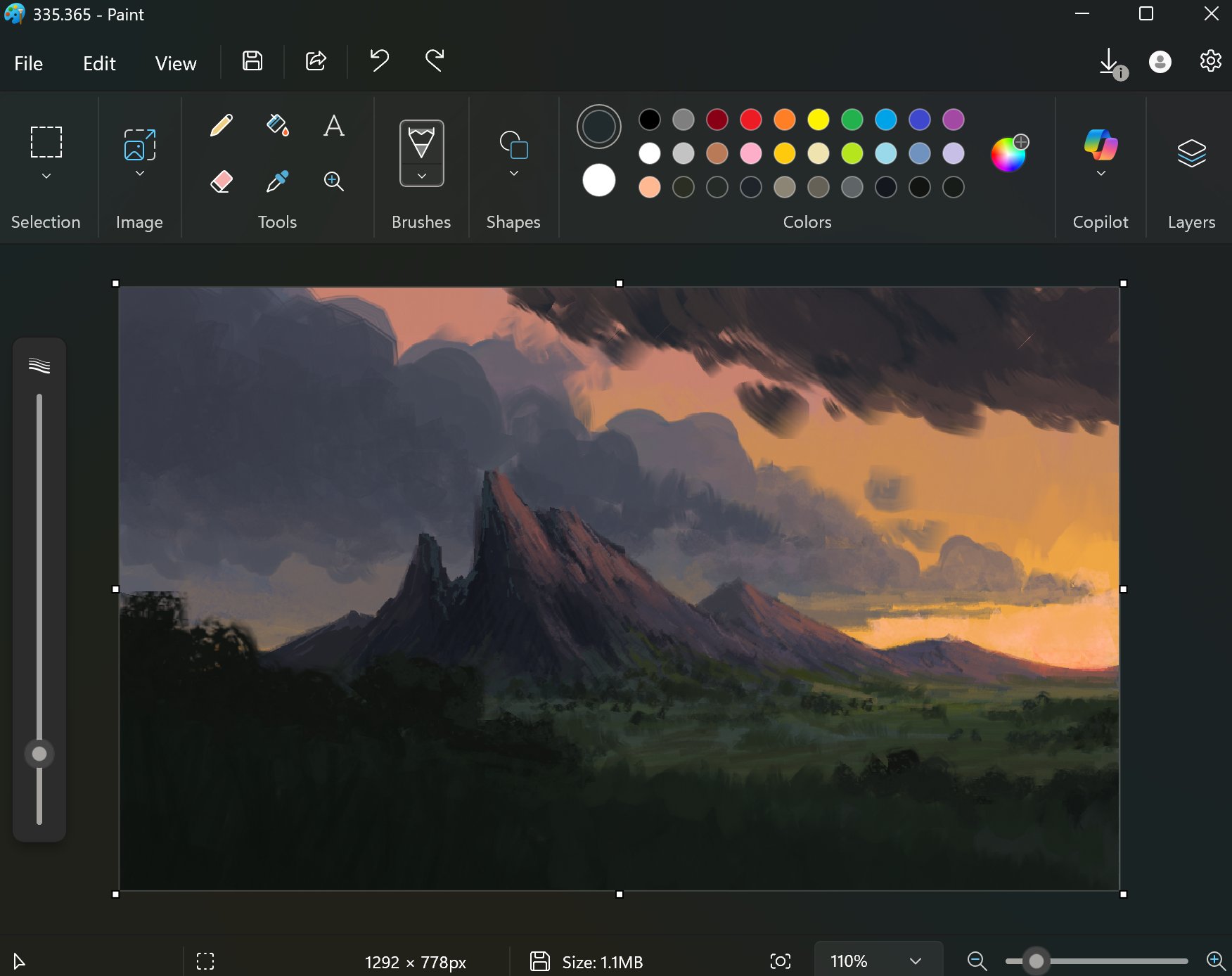Click the brush size lines icon
The height and width of the screenshot is (976, 1232).
coord(39,366)
